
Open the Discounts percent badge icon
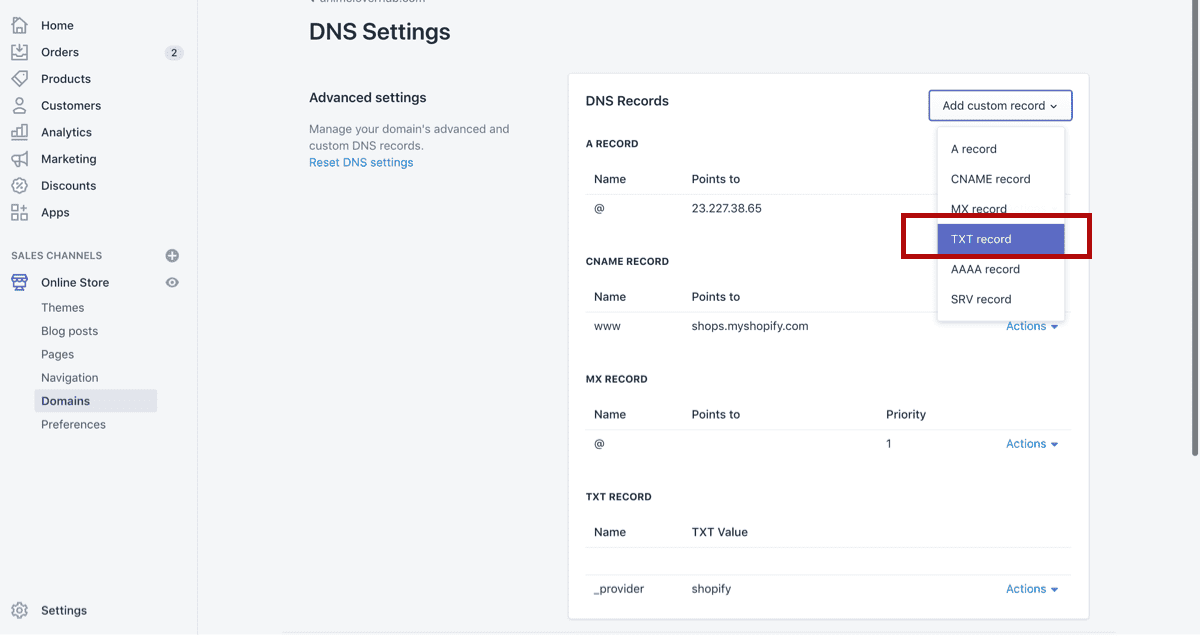(20, 186)
